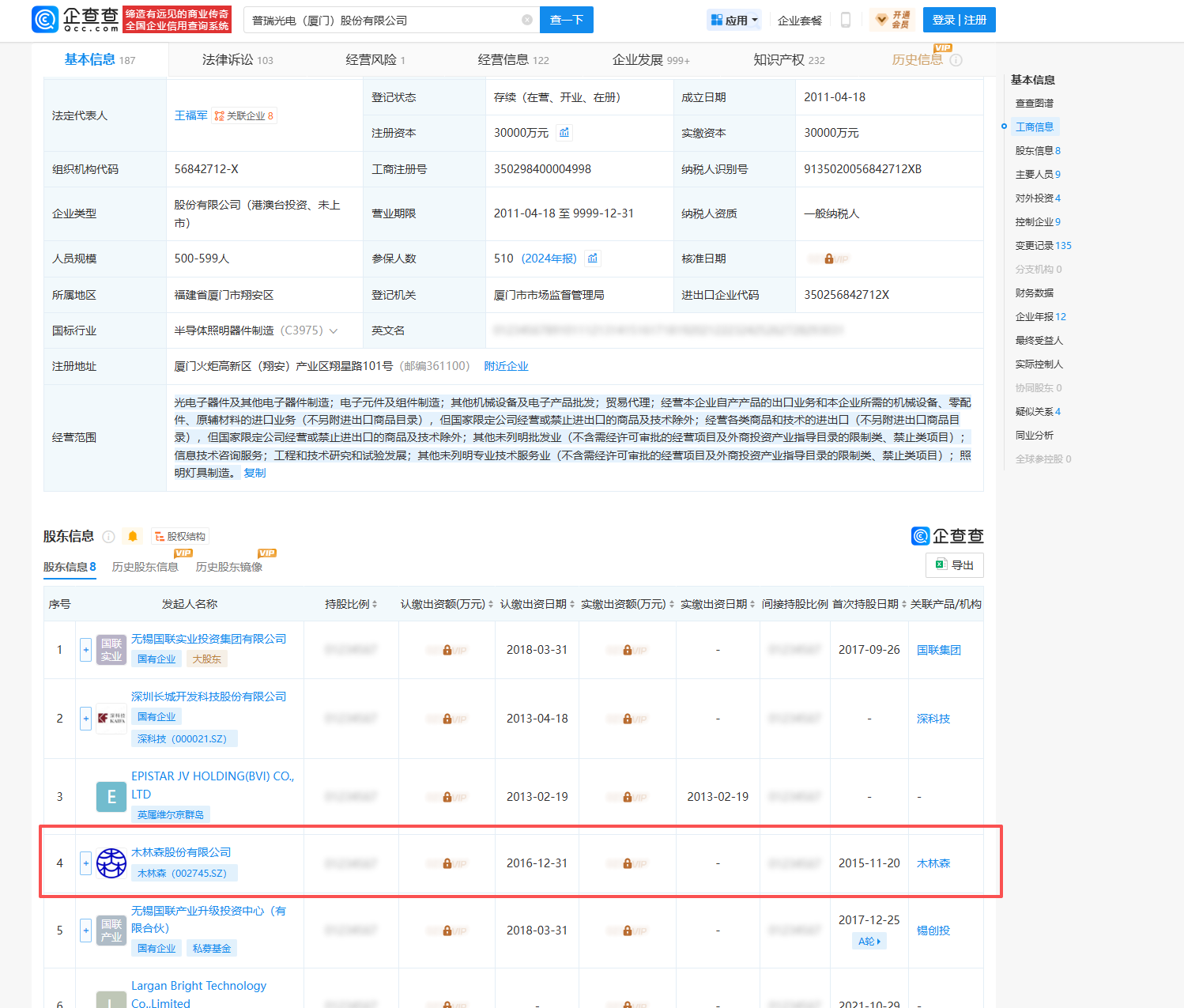Open the 历史信息 VIP tab
The width and height of the screenshot is (1184, 1008).
pyautogui.click(x=918, y=59)
